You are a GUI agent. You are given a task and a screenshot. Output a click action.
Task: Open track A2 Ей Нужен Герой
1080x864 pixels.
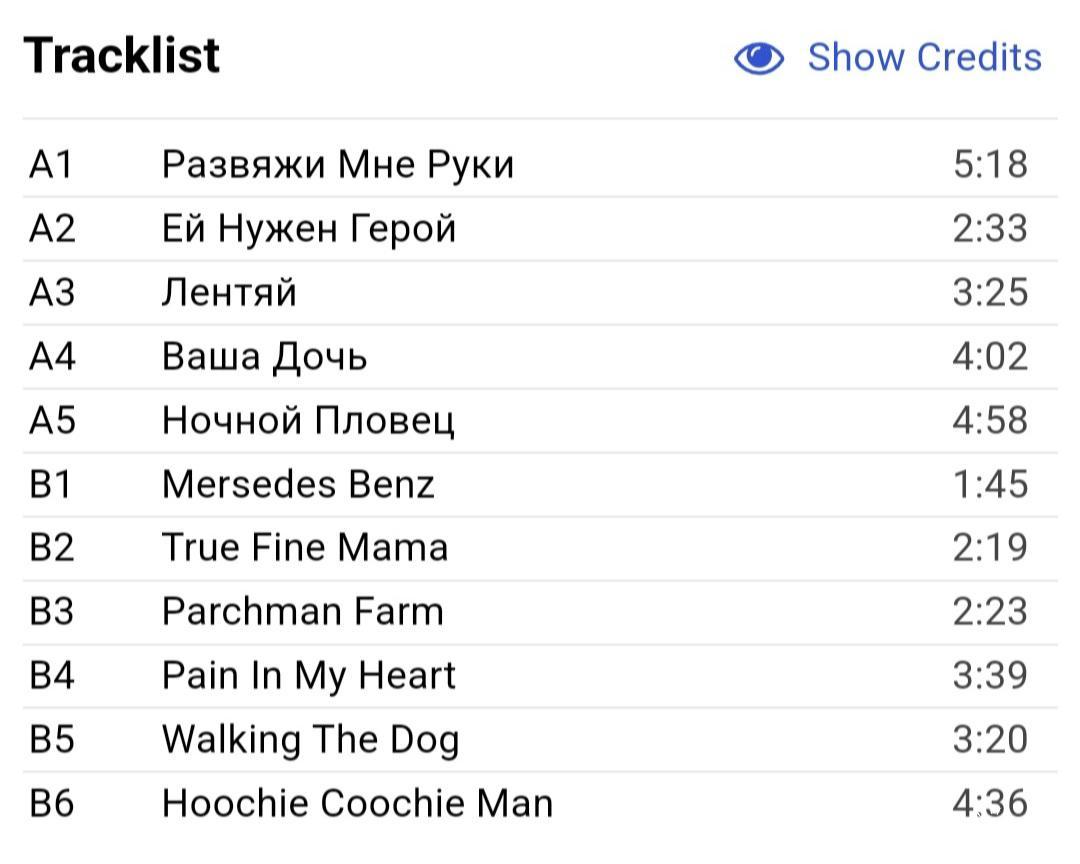click(x=540, y=229)
